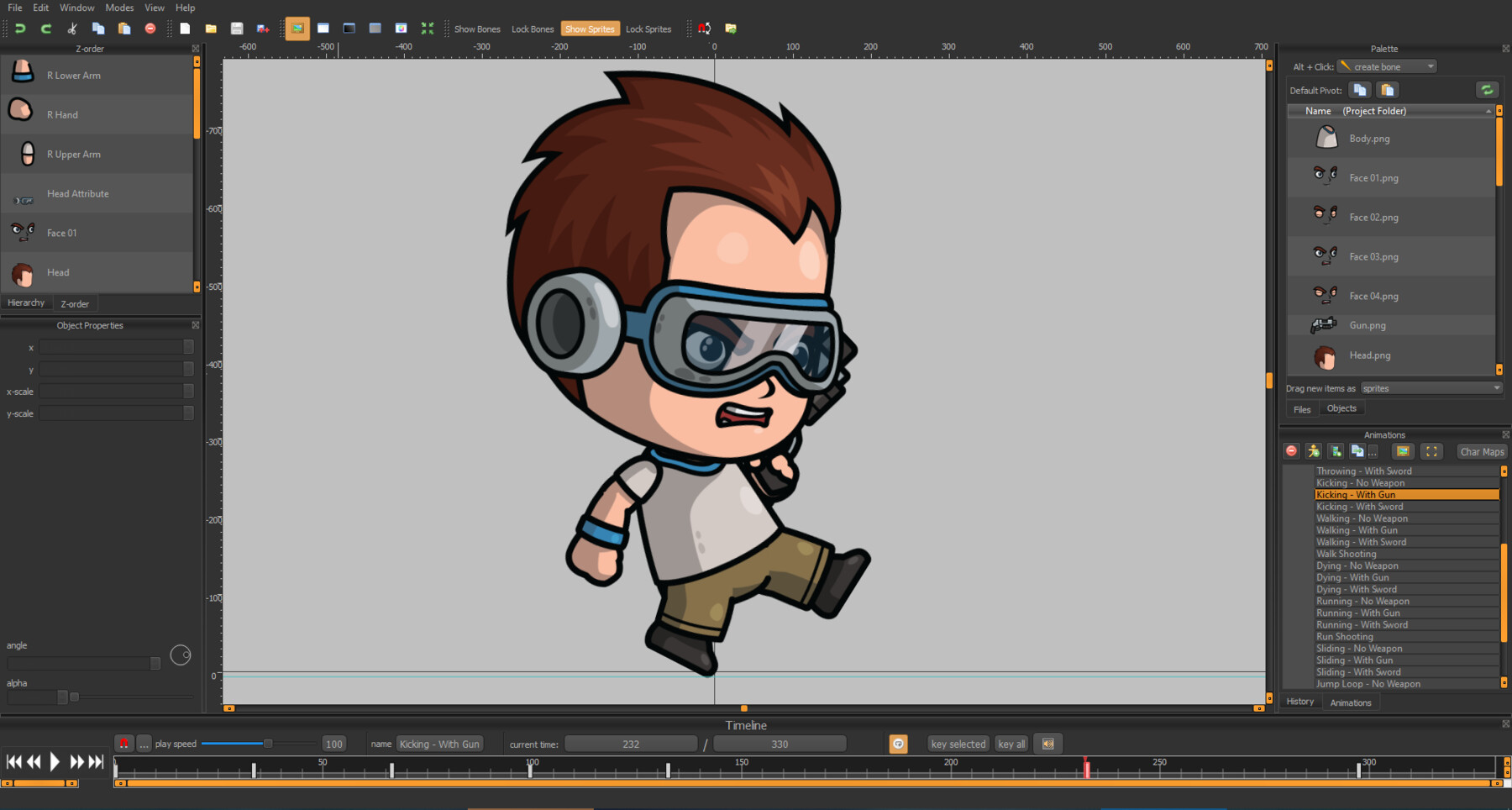Click the undo arrow in the toolbar
The image size is (1512, 810).
[20, 29]
